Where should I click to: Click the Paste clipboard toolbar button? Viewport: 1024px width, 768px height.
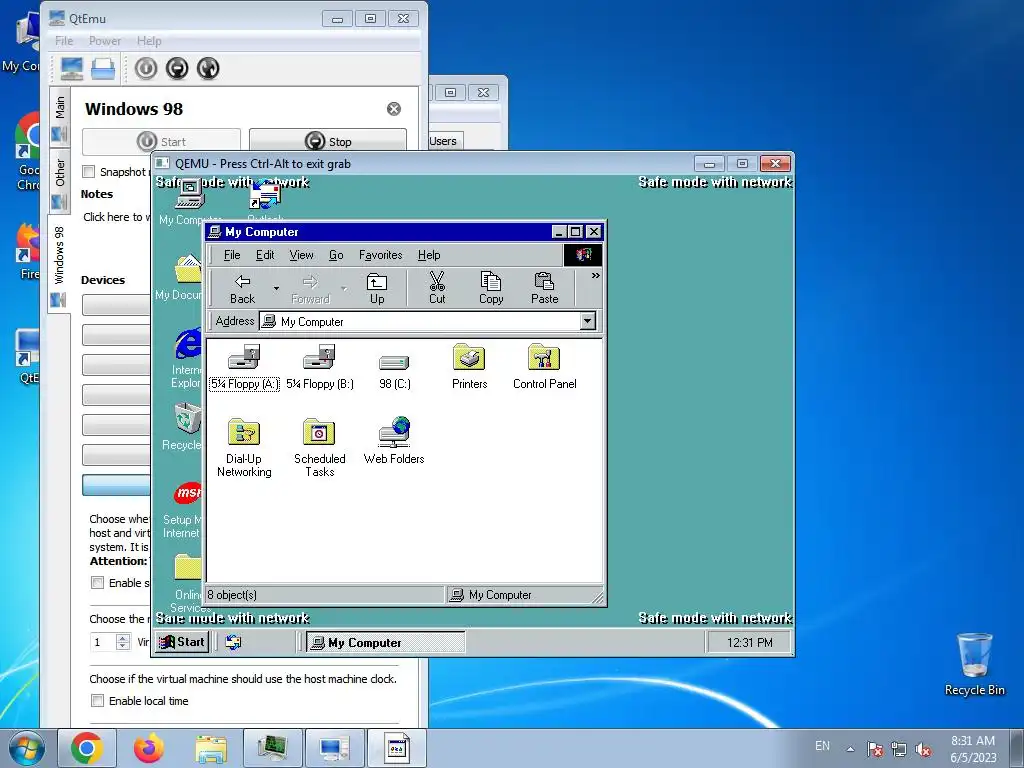pyautogui.click(x=544, y=289)
